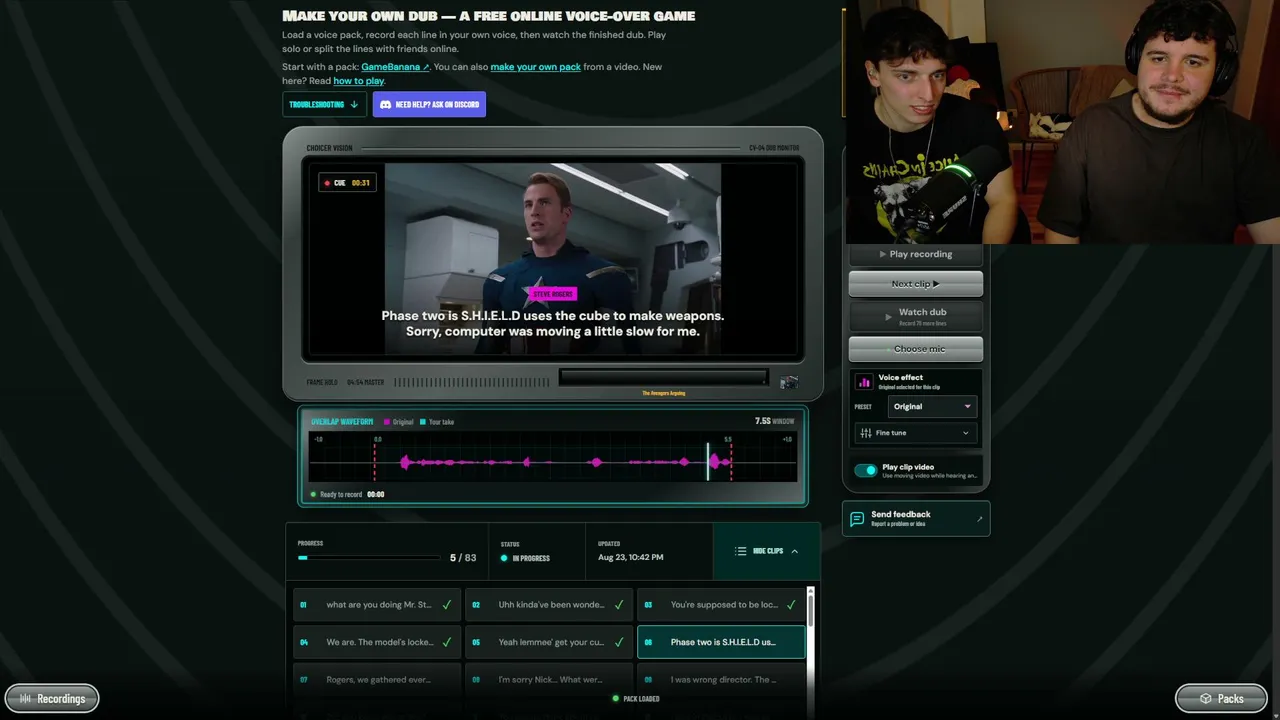
Task: Click the green checkmark on clip 02
Action: [x=619, y=605]
